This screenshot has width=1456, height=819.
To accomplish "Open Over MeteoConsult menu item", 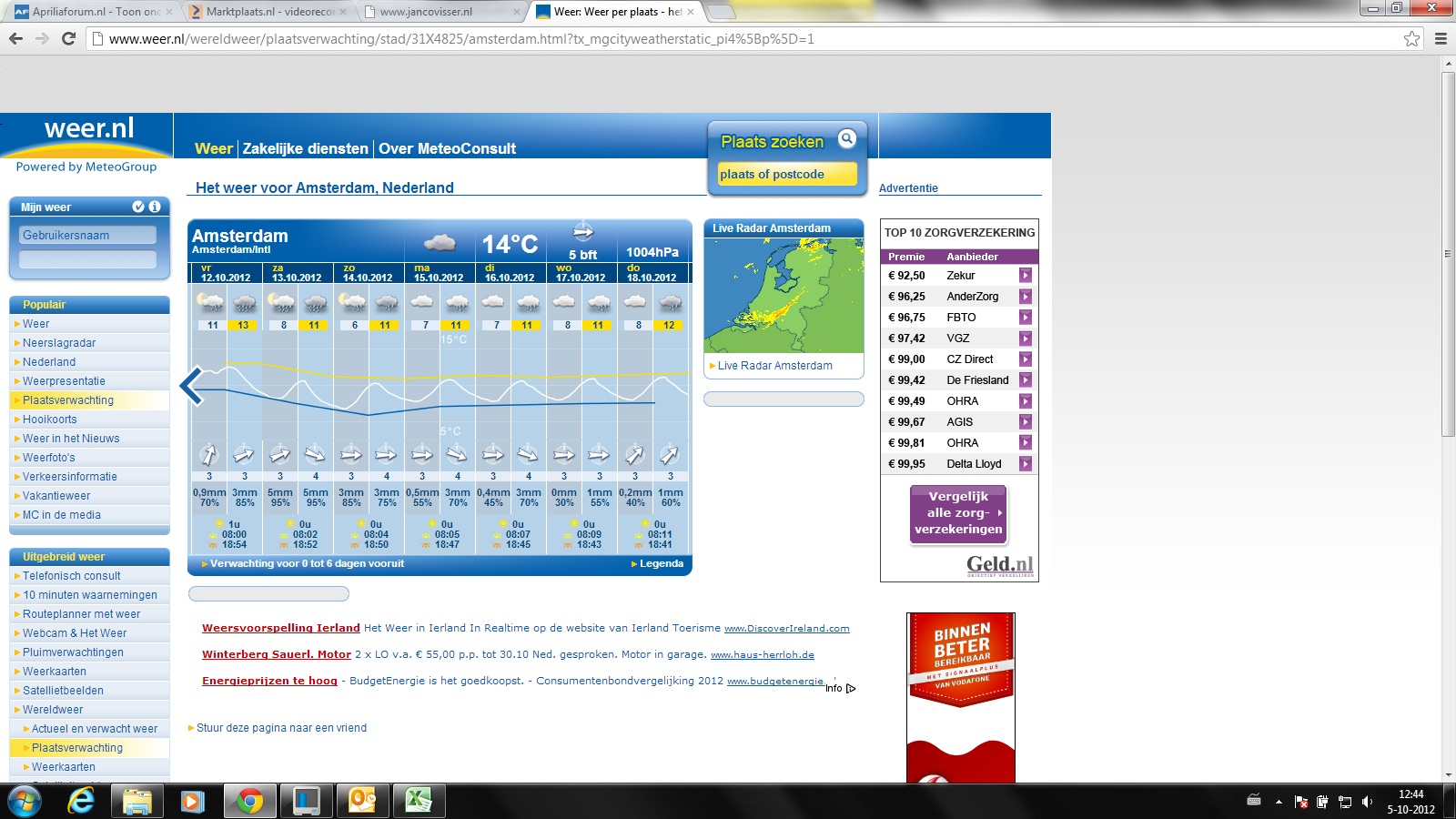I will click(447, 148).
